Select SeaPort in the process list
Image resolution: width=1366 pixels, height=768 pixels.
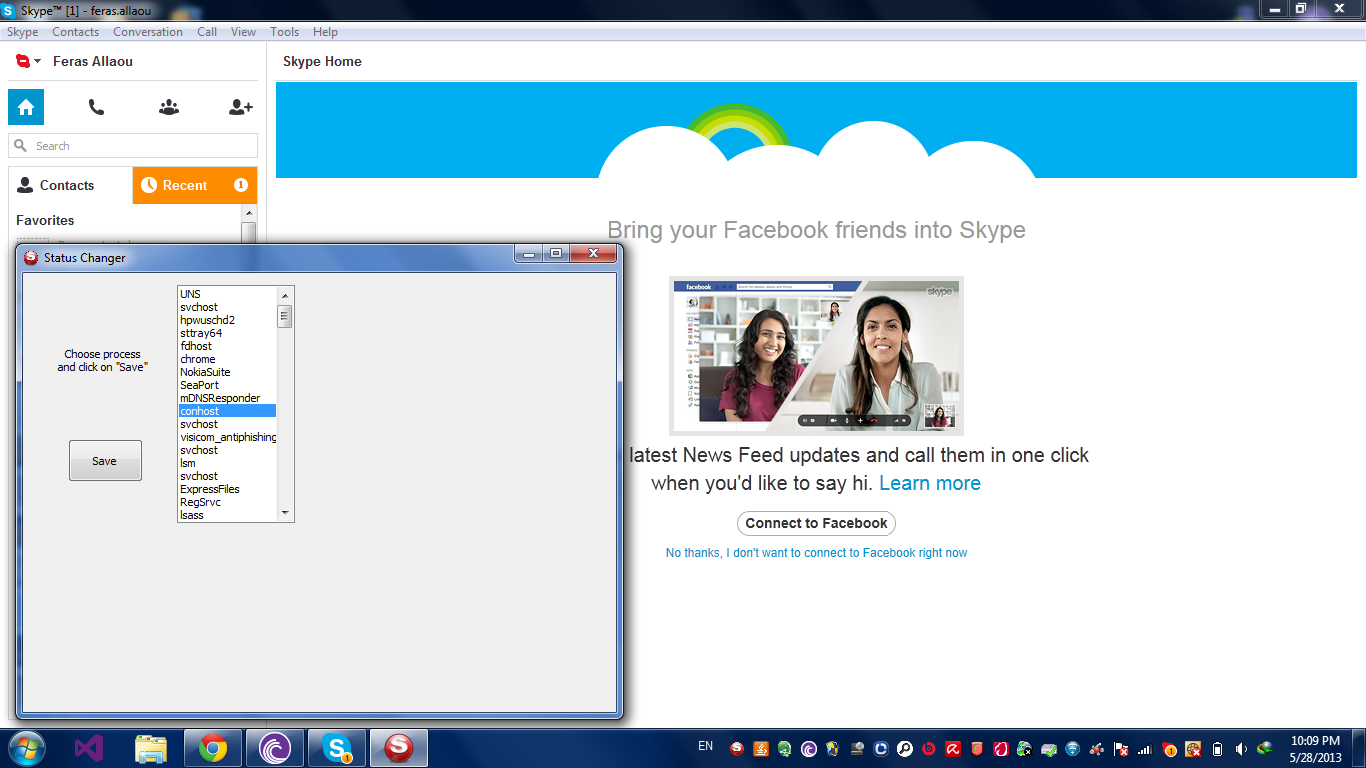[x=227, y=385]
